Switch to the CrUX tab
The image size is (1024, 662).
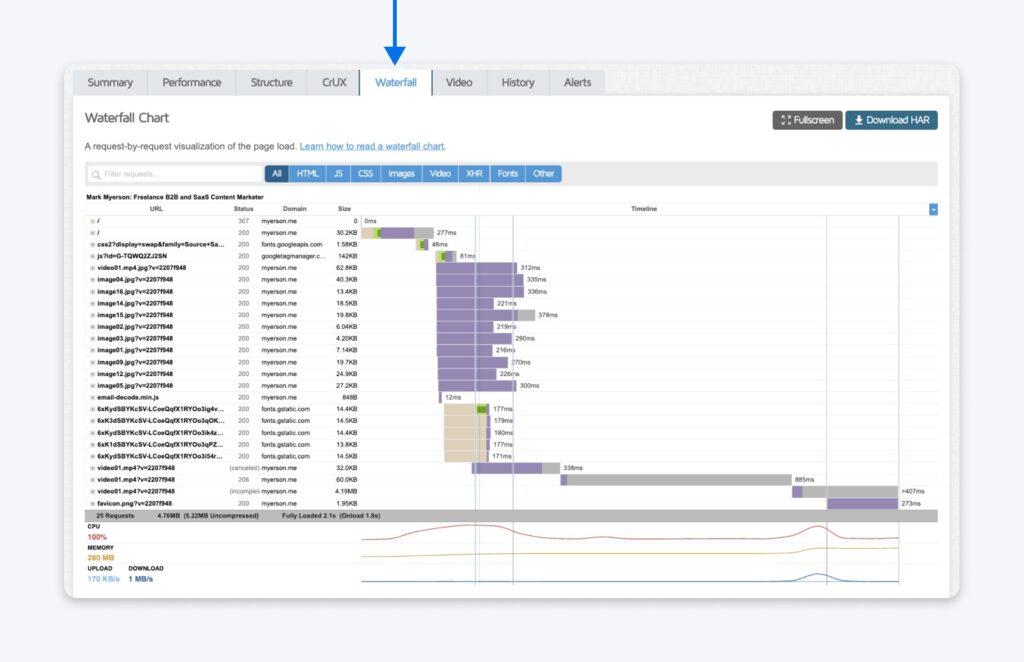click(x=333, y=82)
